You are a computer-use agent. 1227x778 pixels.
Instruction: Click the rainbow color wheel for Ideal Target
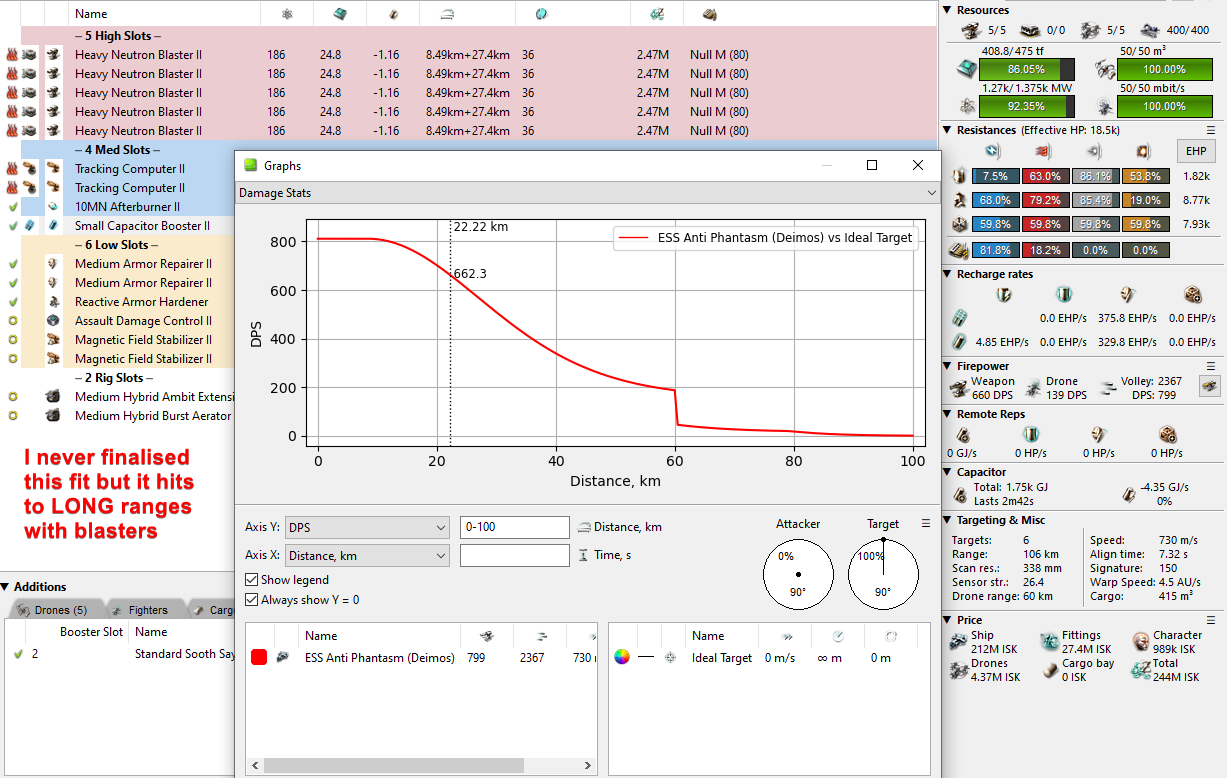tap(622, 657)
